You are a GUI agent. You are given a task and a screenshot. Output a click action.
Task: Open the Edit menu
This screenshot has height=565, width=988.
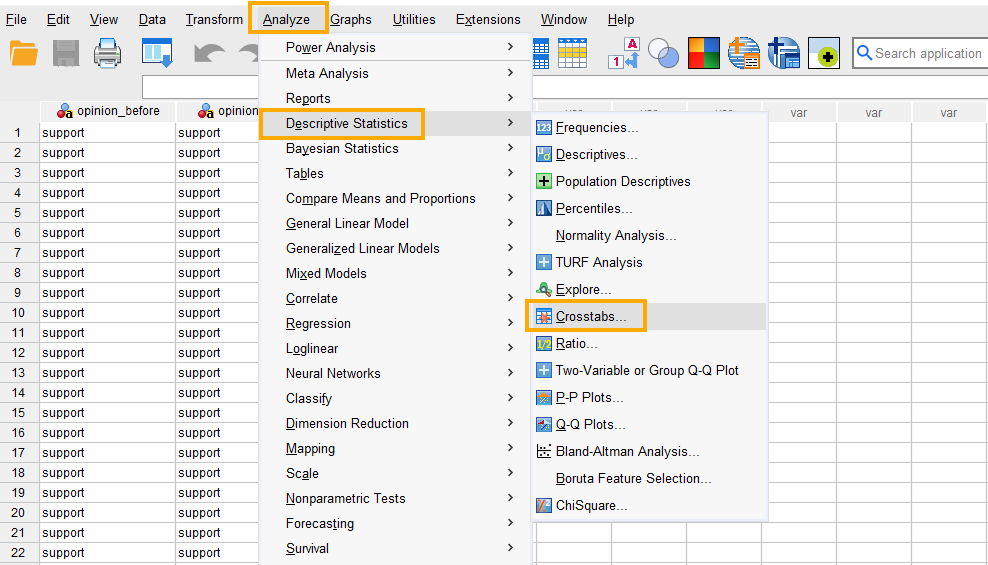point(58,20)
